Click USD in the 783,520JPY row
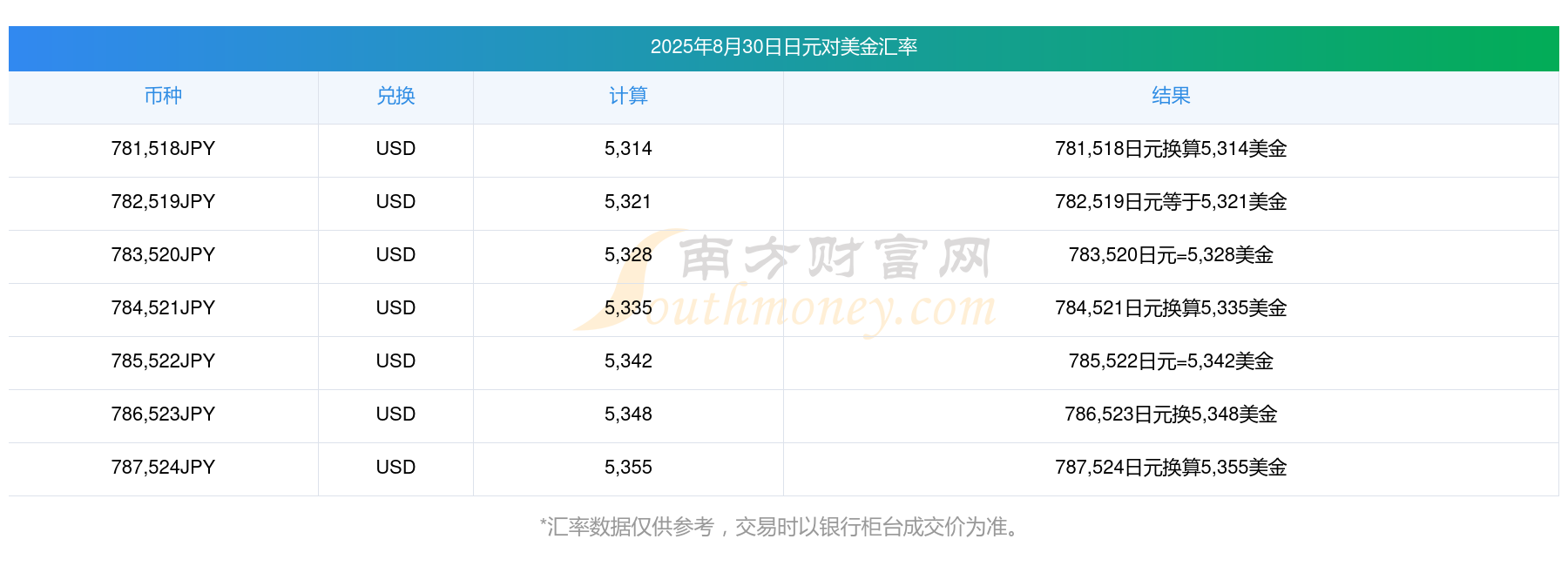The width and height of the screenshot is (1568, 566). click(395, 255)
